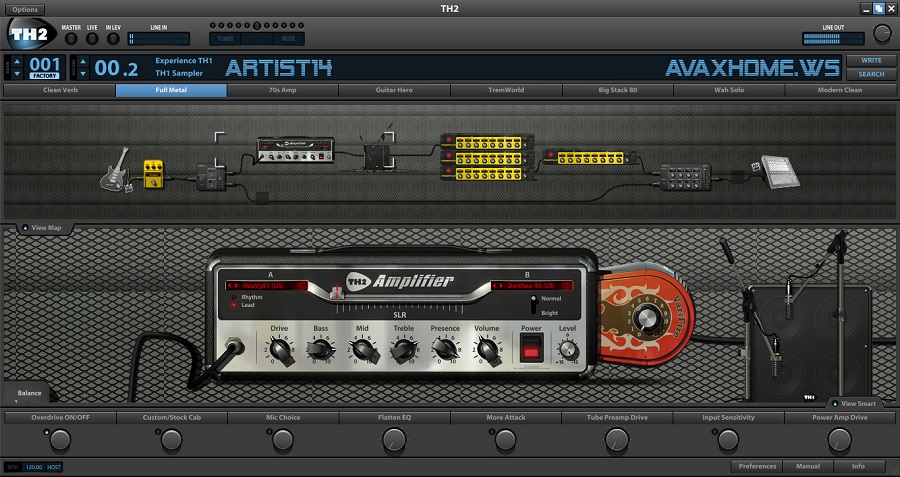Toggle Mic Choice smart control

click(283, 440)
